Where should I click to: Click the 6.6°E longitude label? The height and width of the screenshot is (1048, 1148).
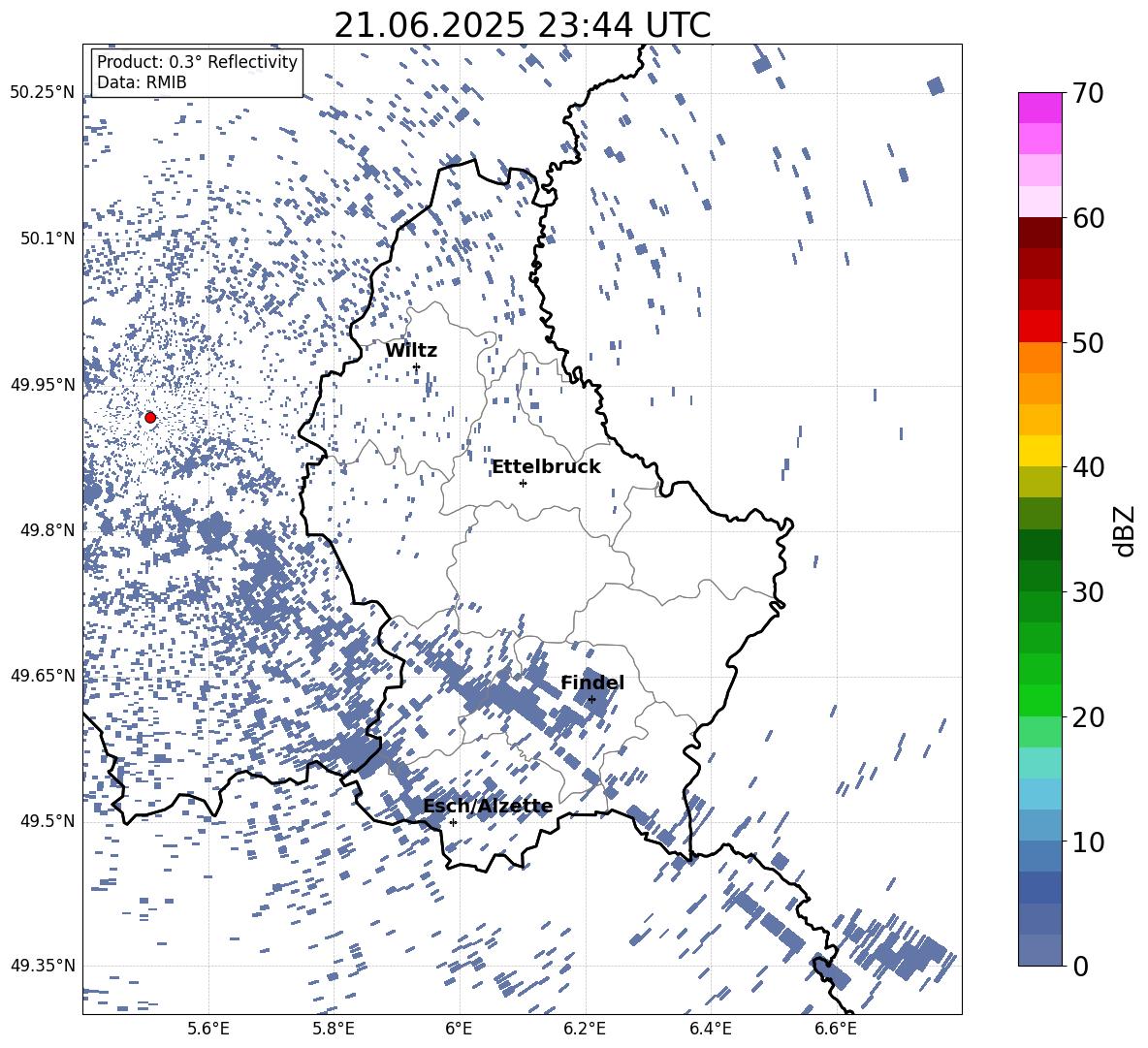coord(836,1029)
